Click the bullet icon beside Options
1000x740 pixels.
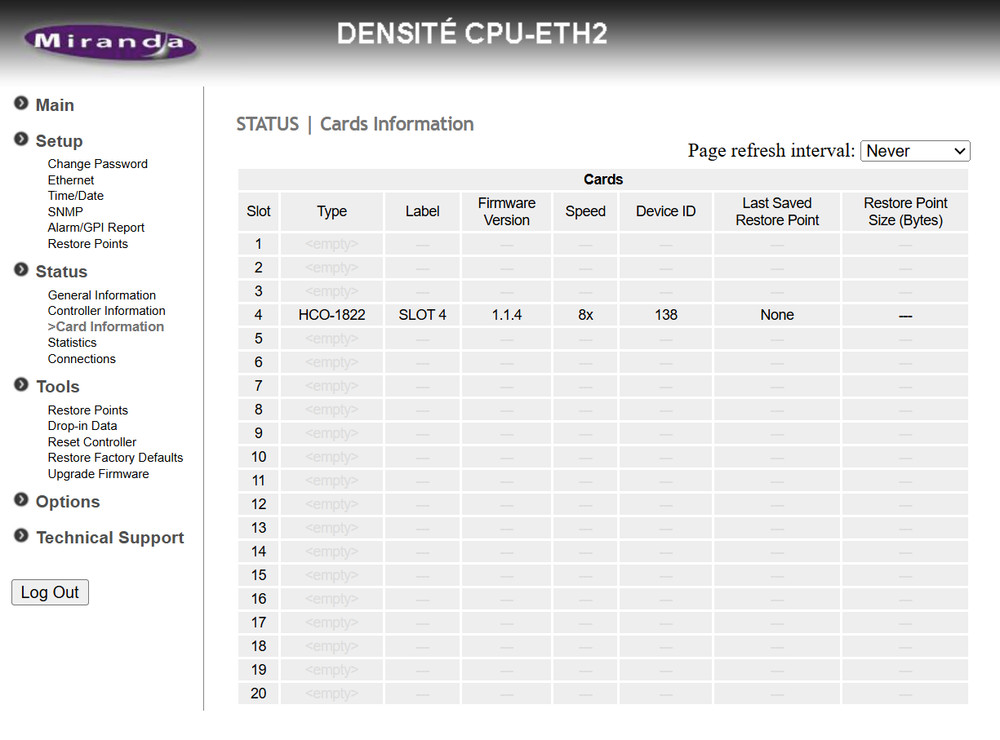click(x=21, y=500)
